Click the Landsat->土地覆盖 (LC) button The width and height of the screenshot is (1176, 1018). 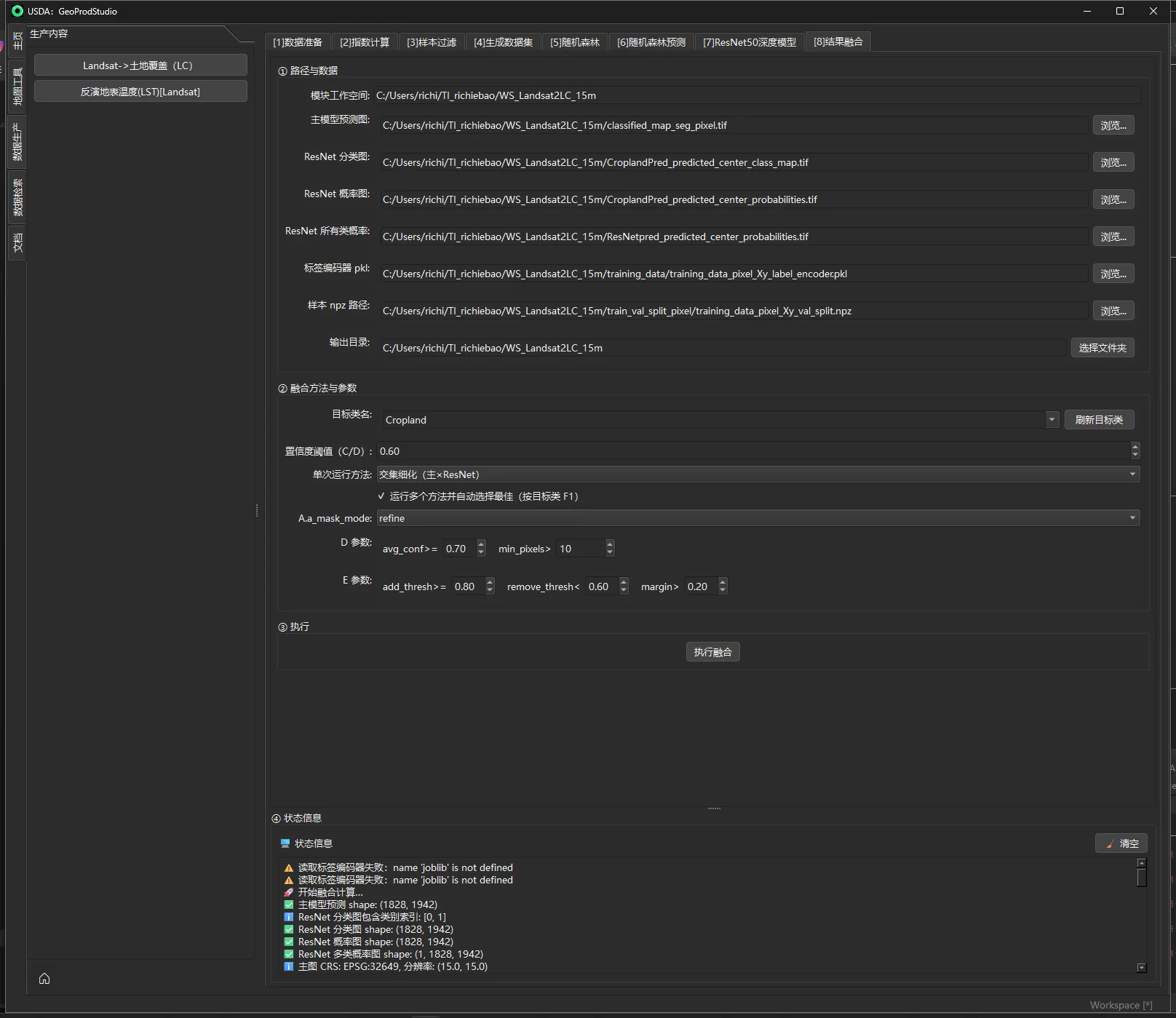[x=140, y=65]
